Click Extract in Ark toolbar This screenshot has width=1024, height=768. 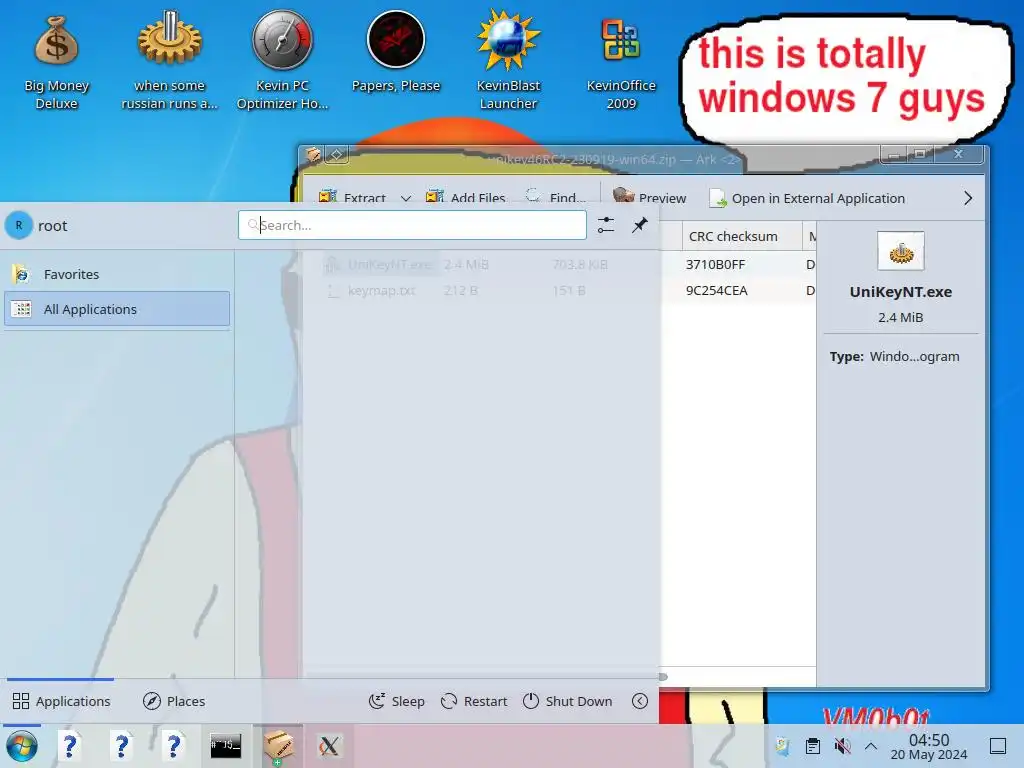[353, 197]
